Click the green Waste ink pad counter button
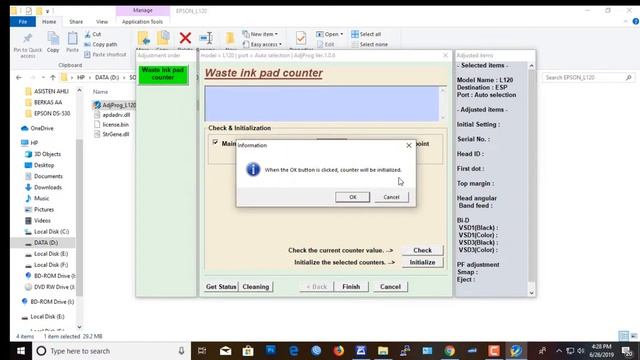640x360 pixels. pos(163,74)
